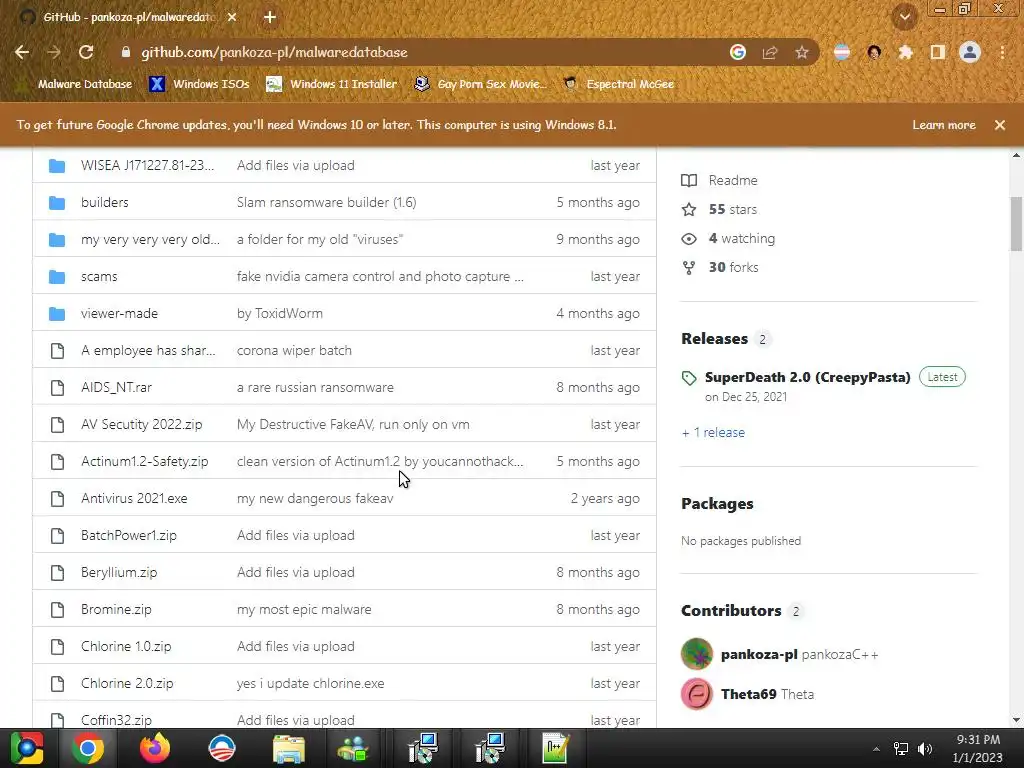The image size is (1024, 768).
Task: Open Theta69 contributor profile
Action: (748, 695)
